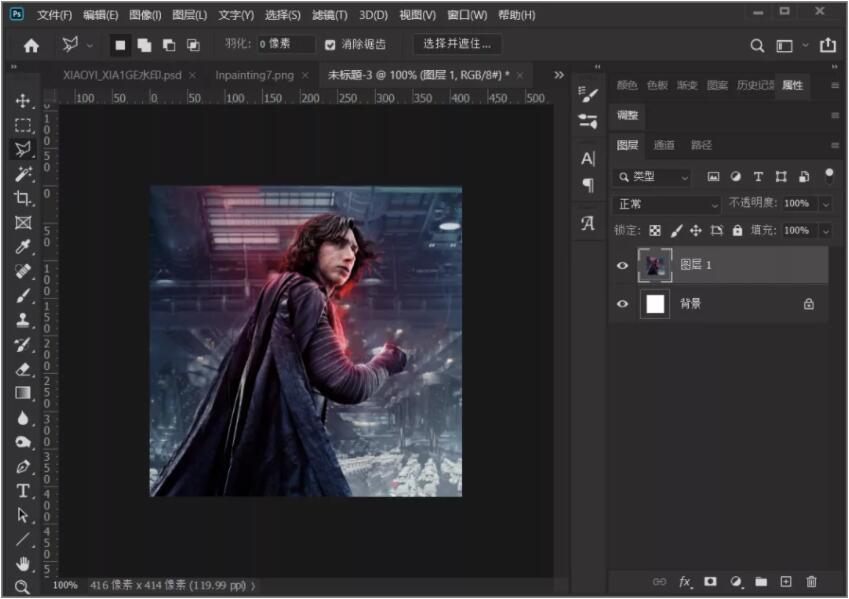Switch to the 通道 channels tab
The width and height of the screenshot is (849, 599).
point(664,145)
